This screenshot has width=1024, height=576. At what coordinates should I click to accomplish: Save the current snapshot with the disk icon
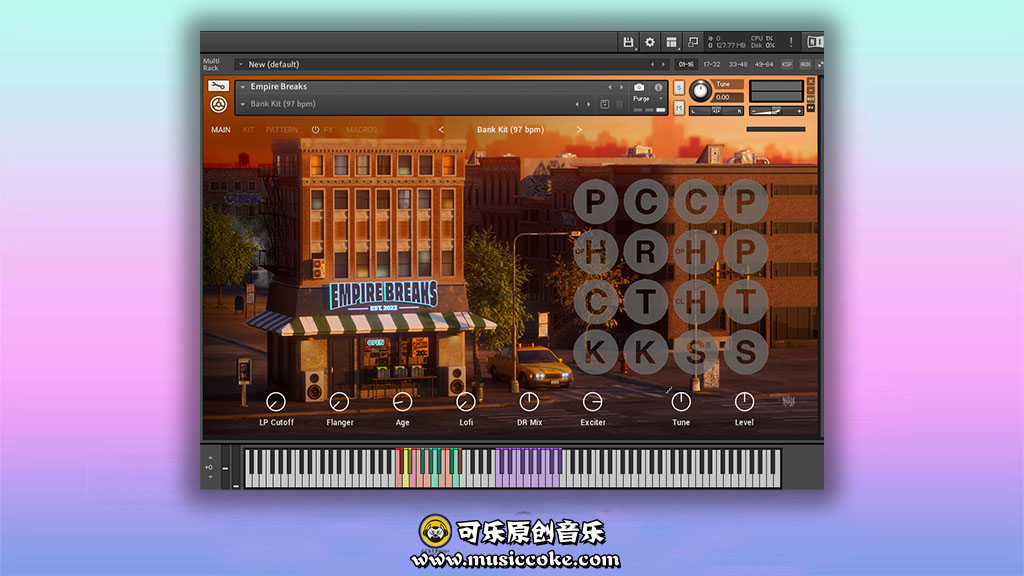(x=605, y=104)
